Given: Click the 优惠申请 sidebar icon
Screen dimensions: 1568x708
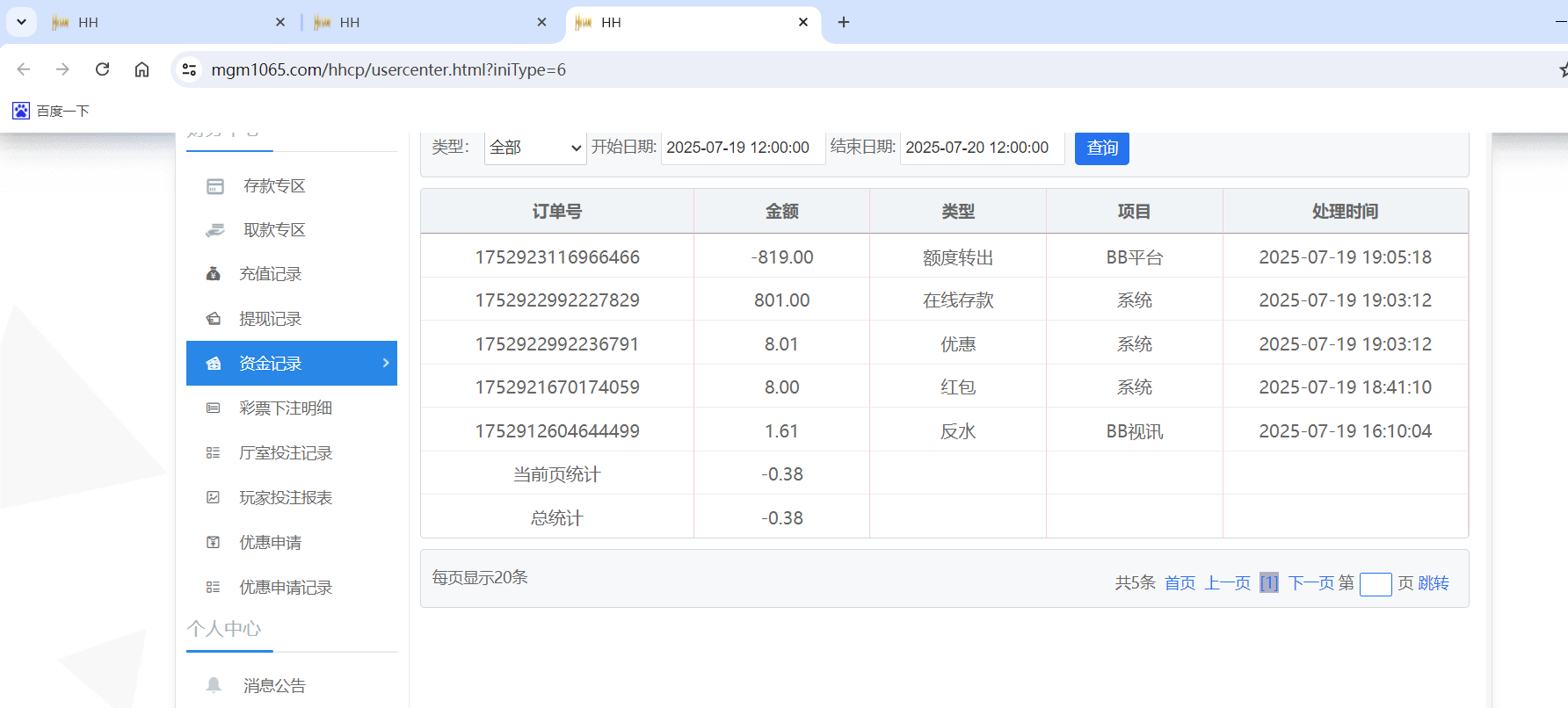Looking at the screenshot, I should coord(214,543).
